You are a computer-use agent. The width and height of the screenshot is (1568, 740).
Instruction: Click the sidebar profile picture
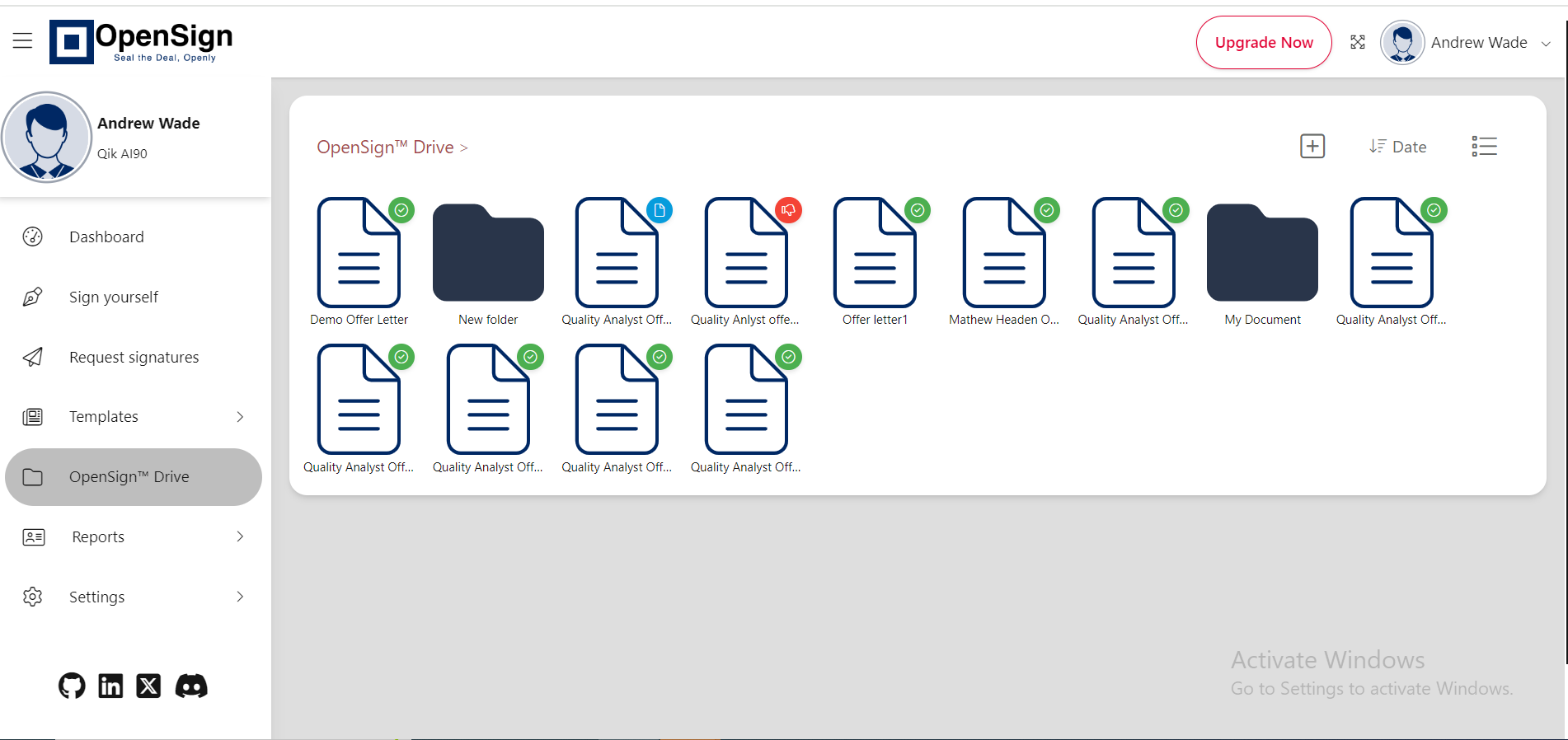pos(46,137)
